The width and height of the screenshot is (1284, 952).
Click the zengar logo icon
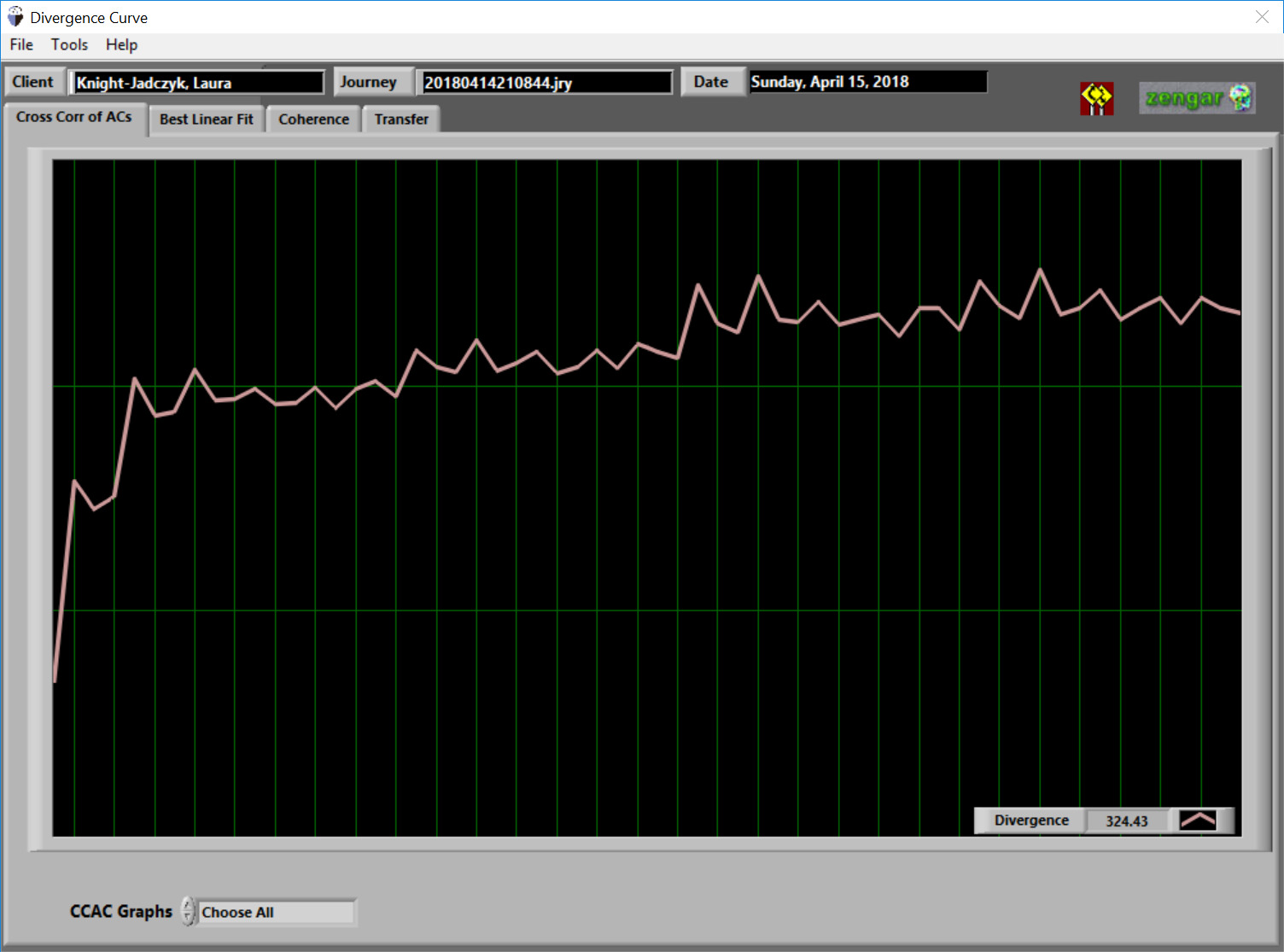pyautogui.click(x=1187, y=98)
